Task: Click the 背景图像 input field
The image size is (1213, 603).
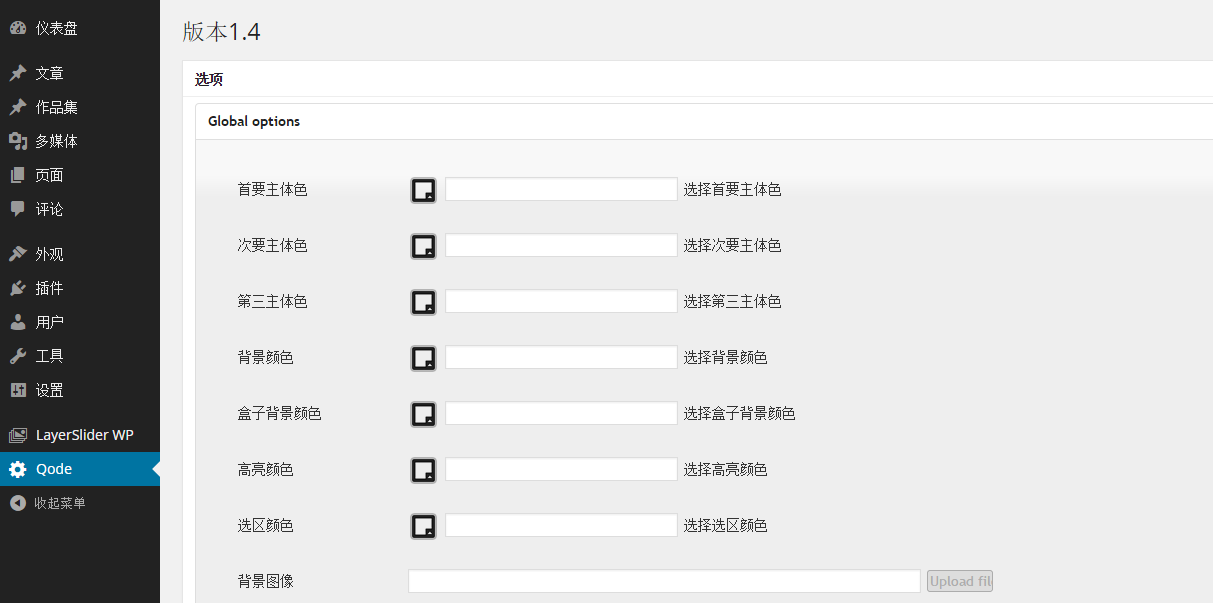Action: 664,581
